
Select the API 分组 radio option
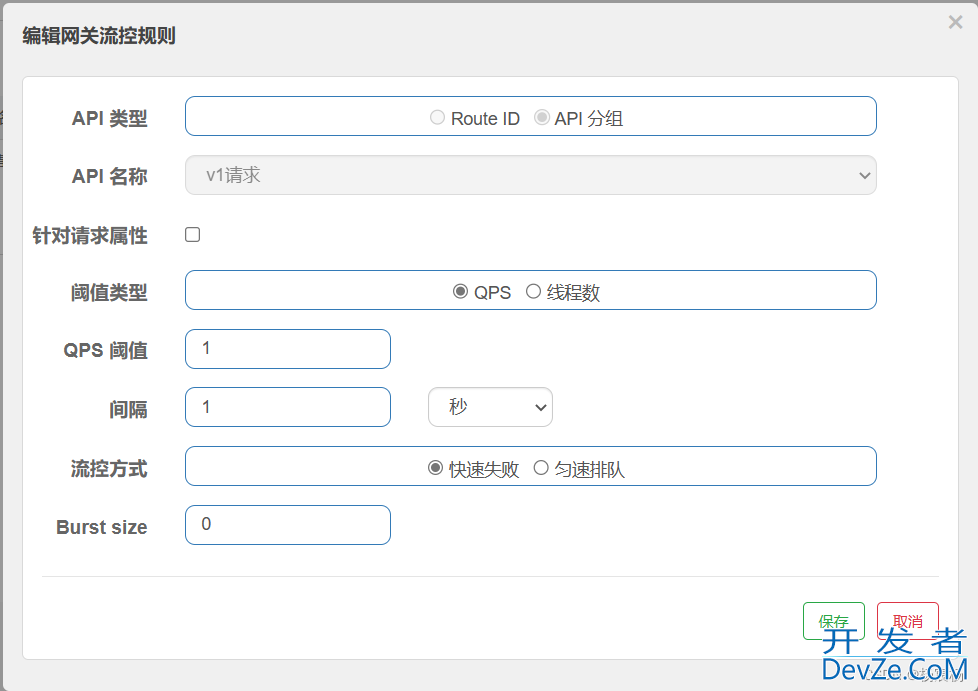pos(541,117)
